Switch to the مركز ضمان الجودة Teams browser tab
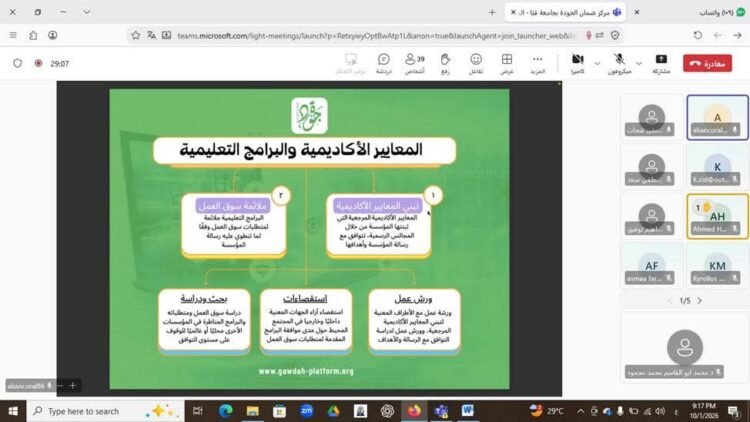The height and width of the screenshot is (422, 750). pos(565,12)
